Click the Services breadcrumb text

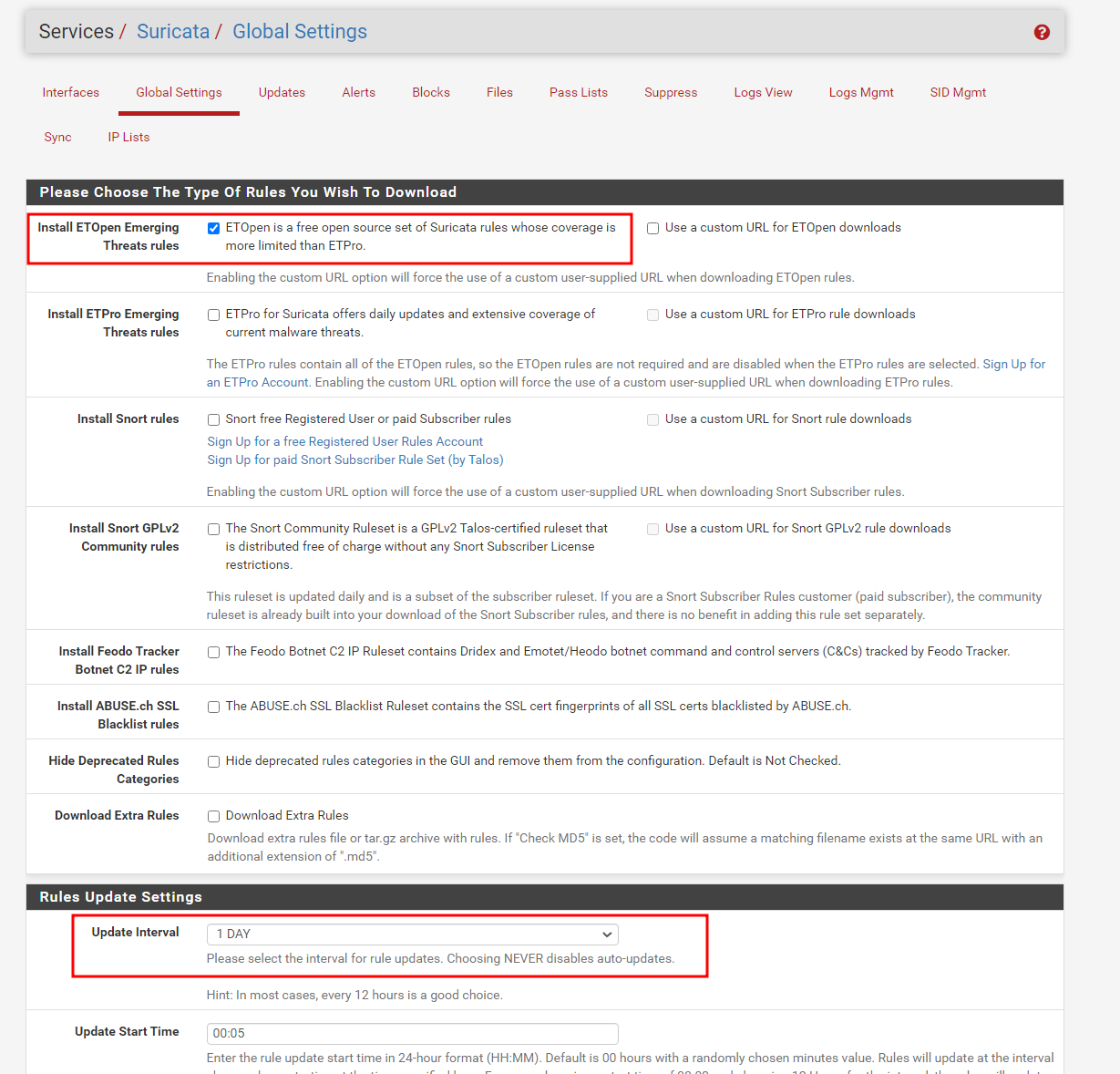coord(77,31)
